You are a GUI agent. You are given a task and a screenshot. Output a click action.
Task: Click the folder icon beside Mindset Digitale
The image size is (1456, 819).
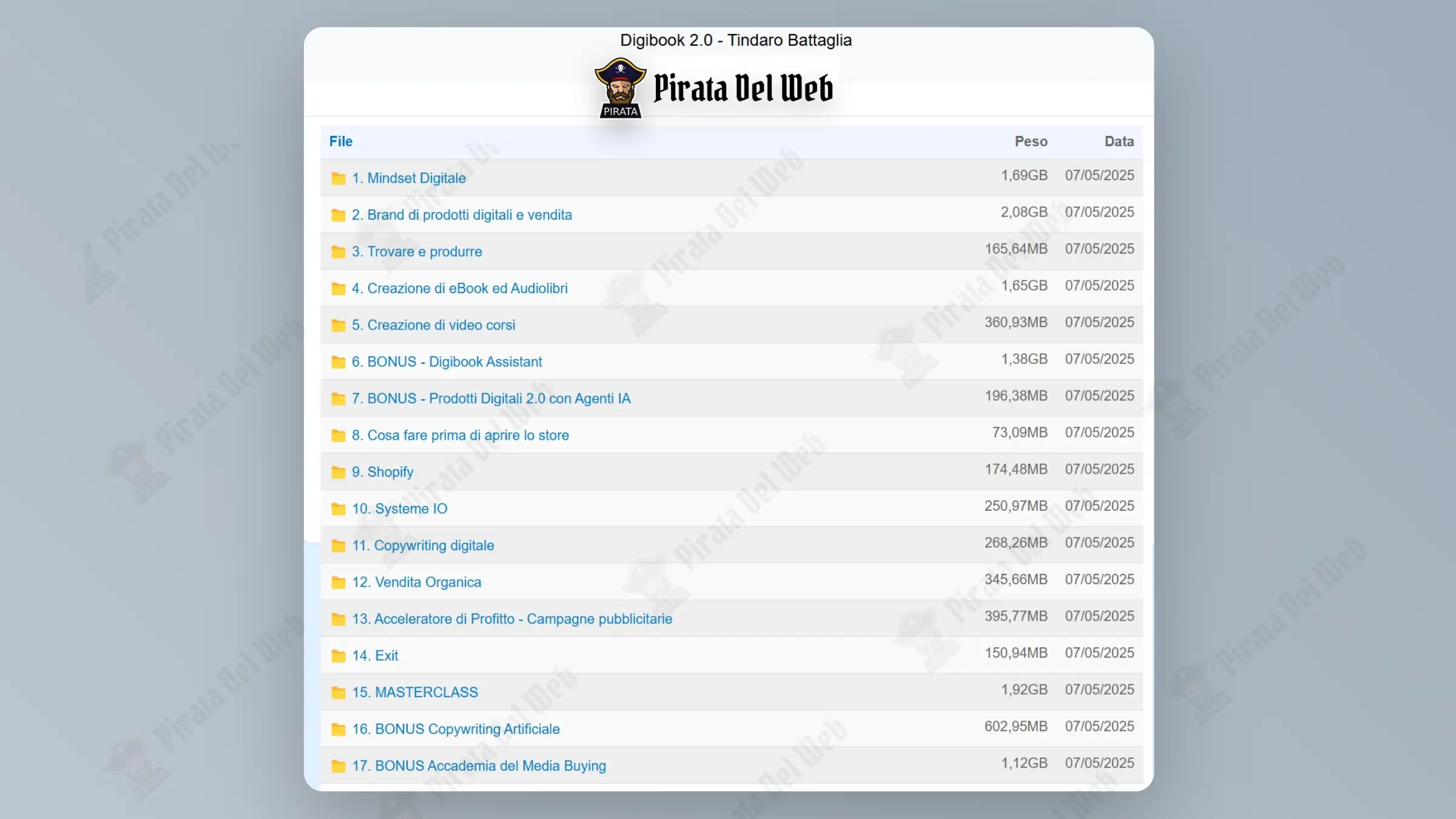click(x=338, y=178)
